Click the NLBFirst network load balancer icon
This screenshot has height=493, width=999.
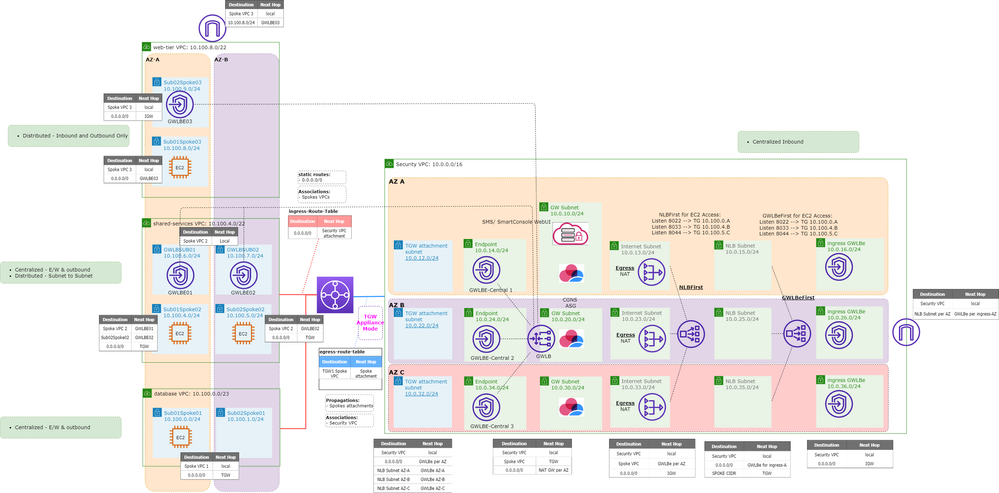[691, 334]
